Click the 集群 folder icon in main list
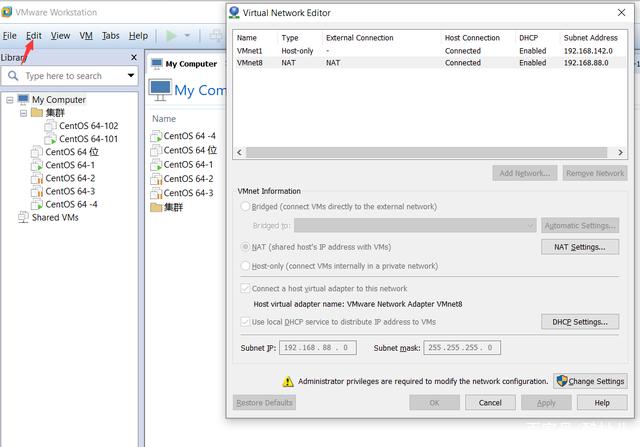 pyautogui.click(x=156, y=207)
